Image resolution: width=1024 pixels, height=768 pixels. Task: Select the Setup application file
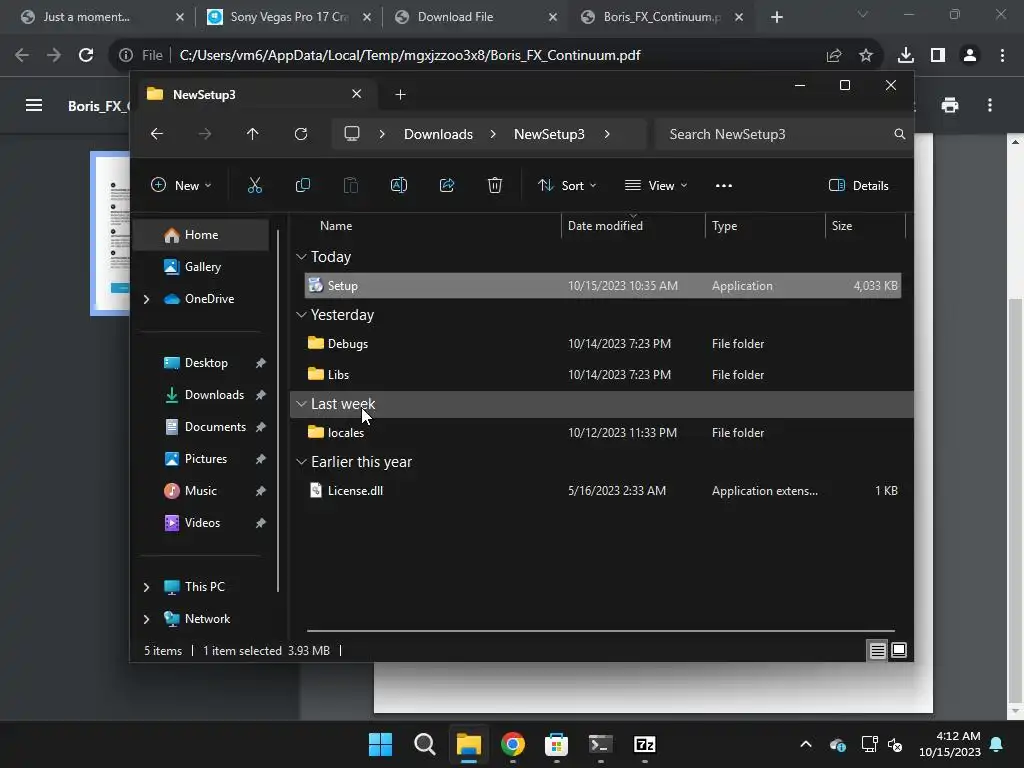point(603,286)
